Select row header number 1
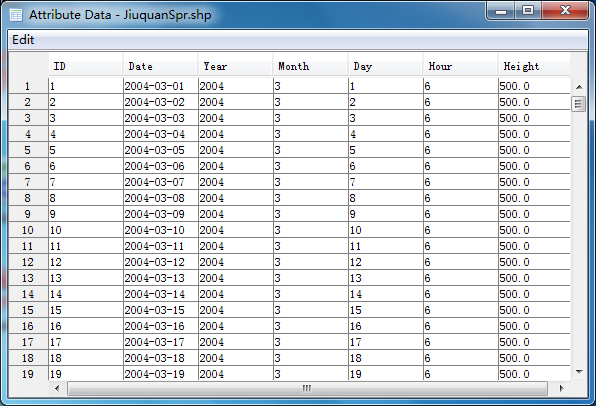Viewport: 596px width, 406px height. tap(28, 86)
